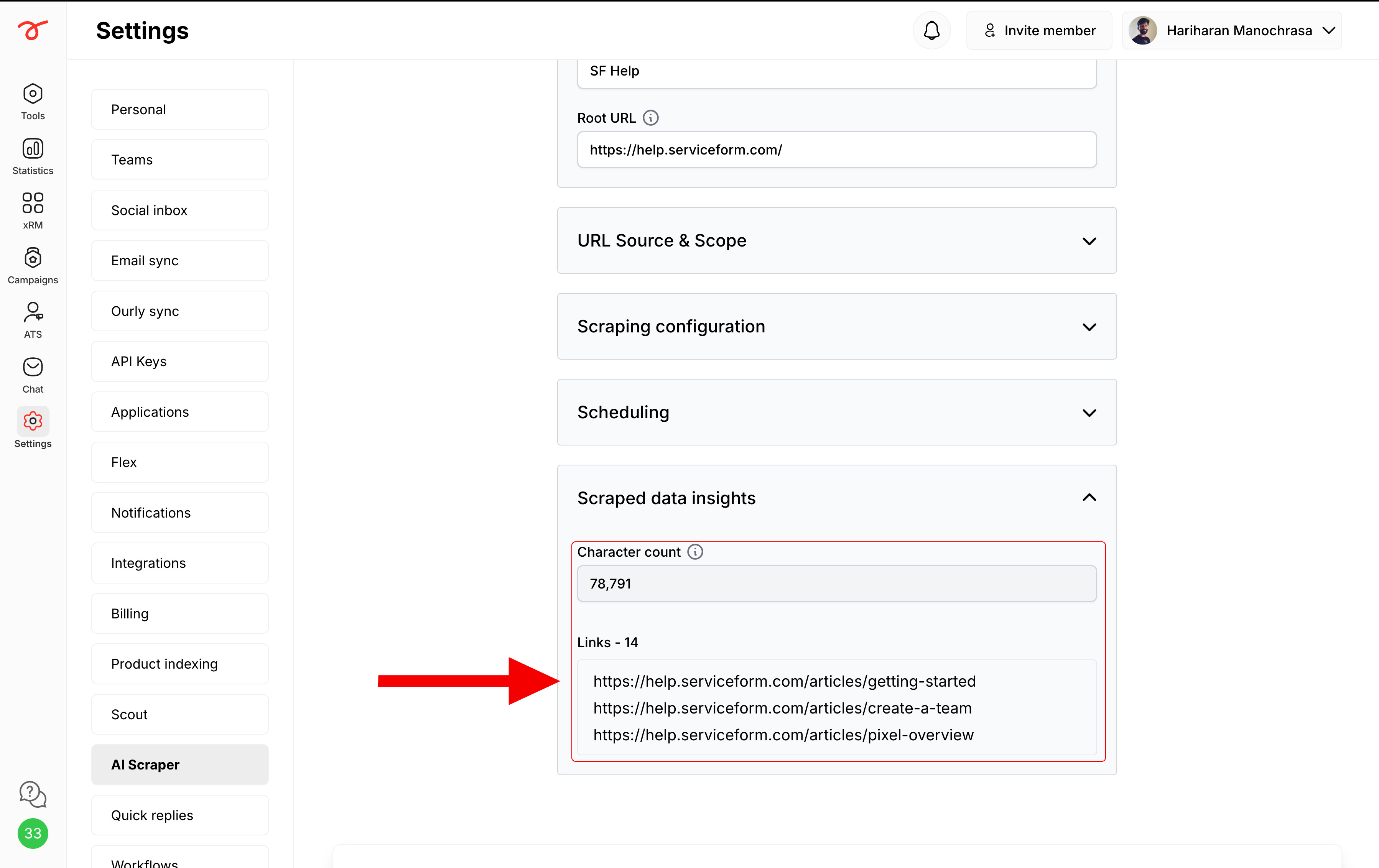Expand the Scheduling section
1379x868 pixels.
click(837, 412)
